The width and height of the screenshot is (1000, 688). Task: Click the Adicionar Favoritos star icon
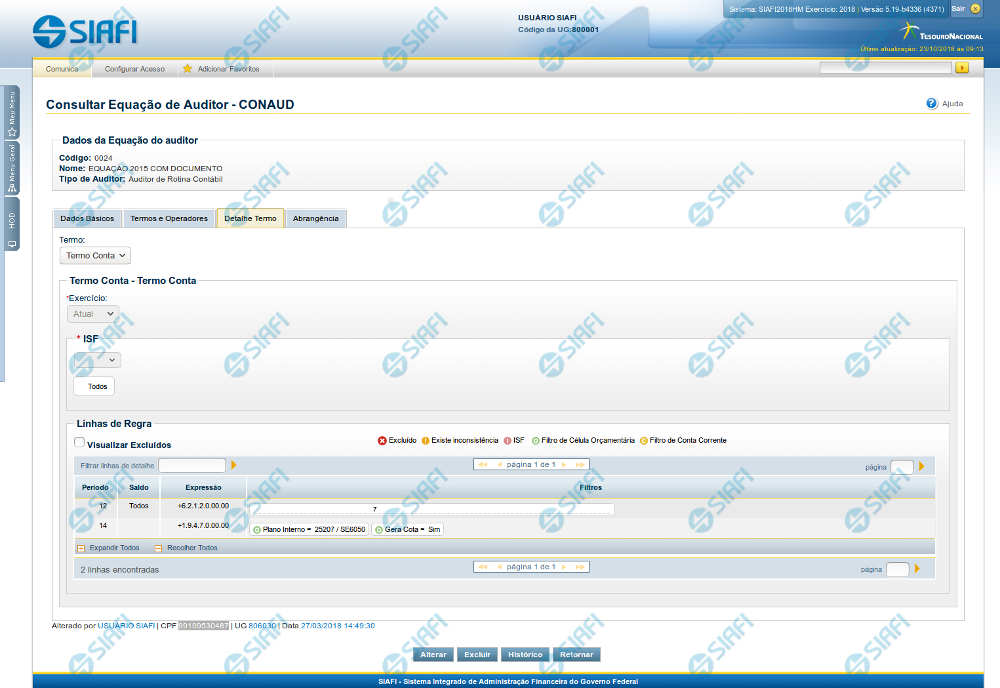tap(187, 69)
